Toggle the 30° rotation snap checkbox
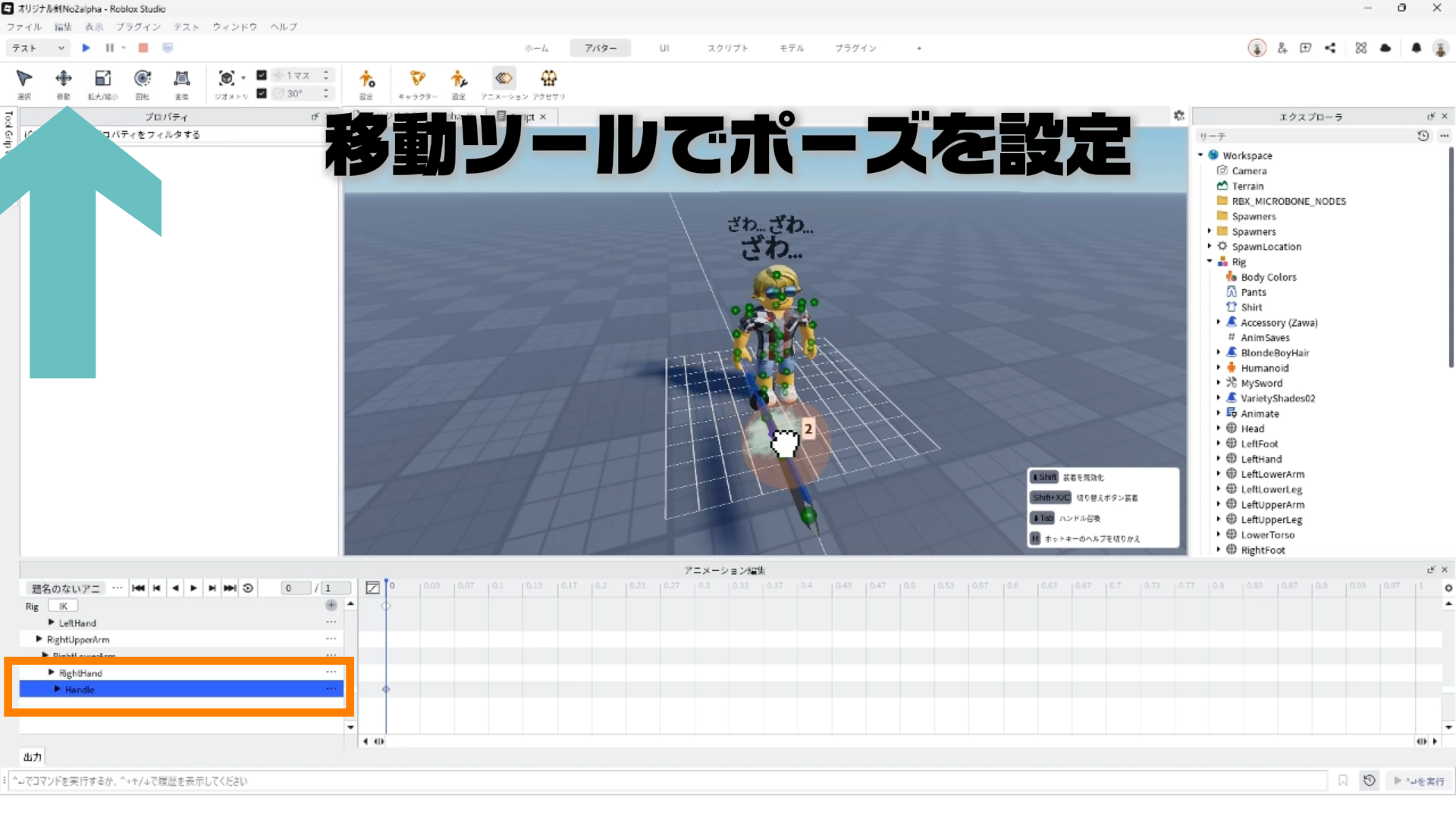The height and width of the screenshot is (819, 1456). point(262,93)
